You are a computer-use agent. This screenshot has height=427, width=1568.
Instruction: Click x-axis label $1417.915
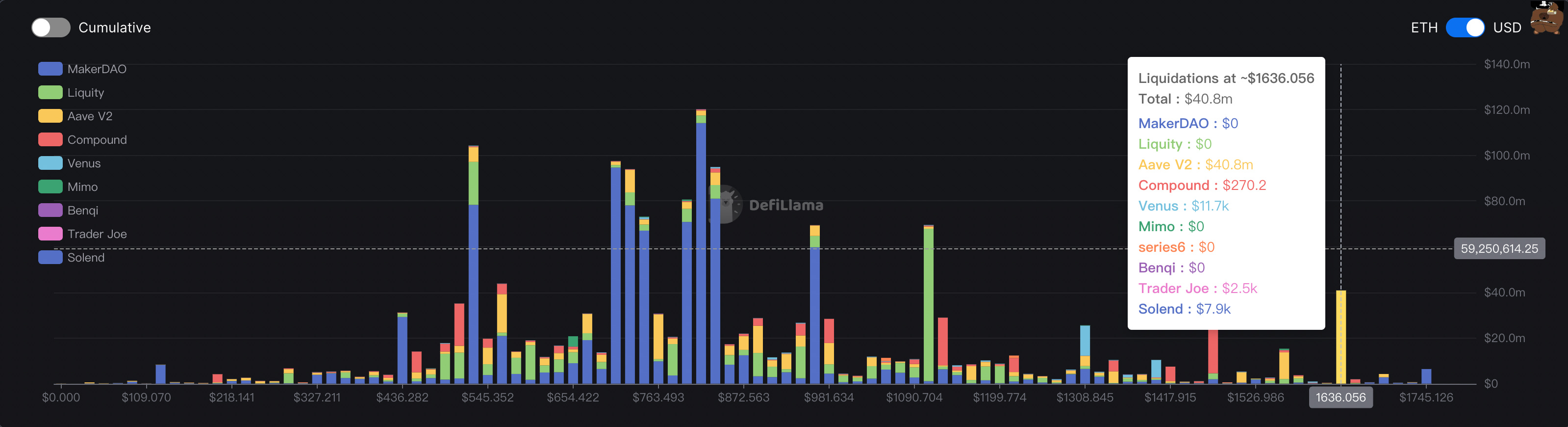coord(1170,397)
